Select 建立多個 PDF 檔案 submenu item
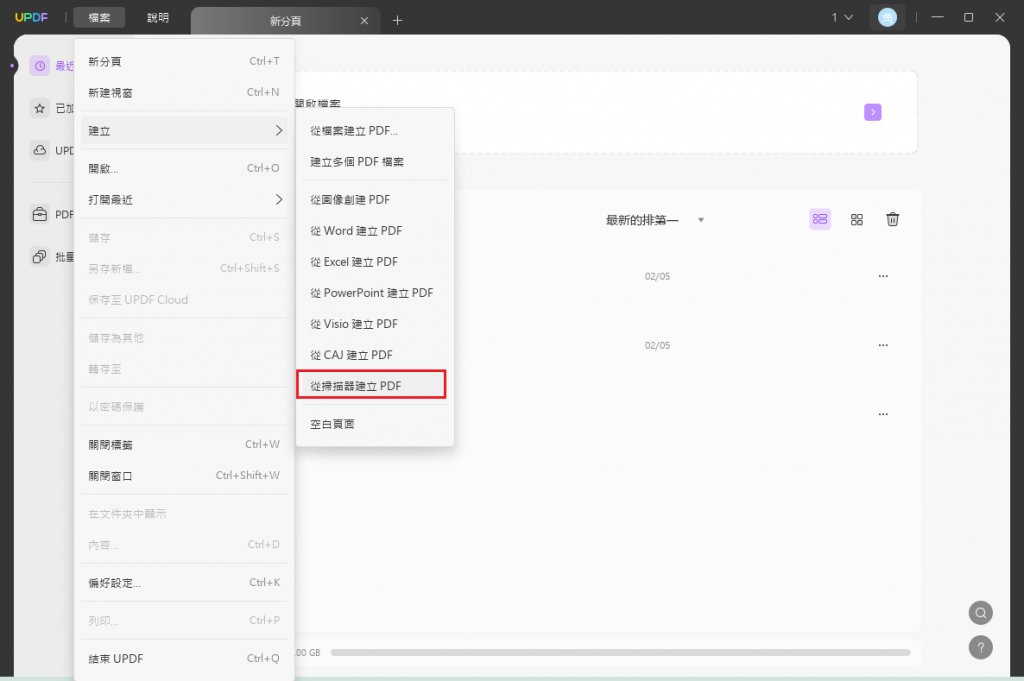 [374, 162]
